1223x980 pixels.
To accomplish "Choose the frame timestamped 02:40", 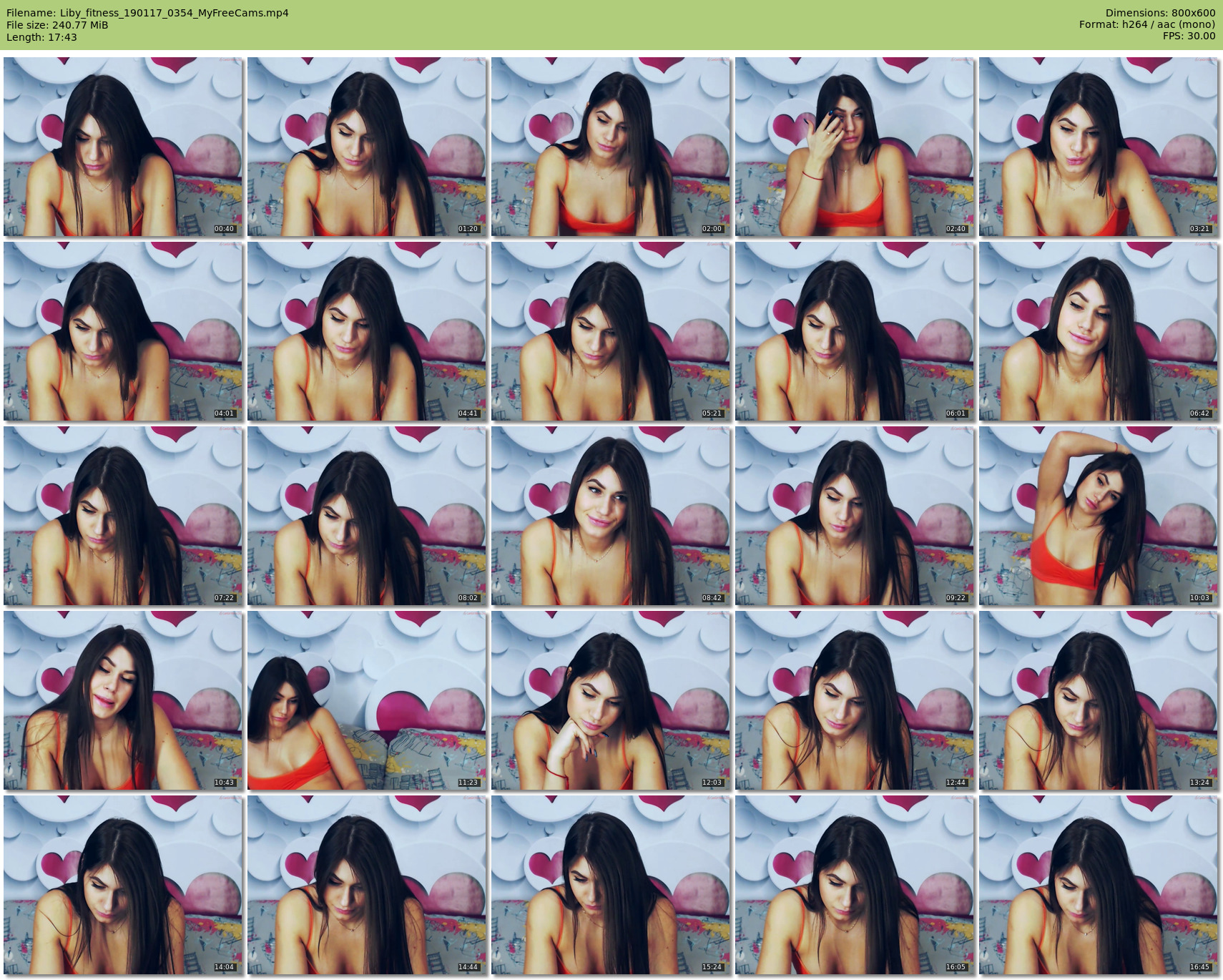I will [855, 147].
